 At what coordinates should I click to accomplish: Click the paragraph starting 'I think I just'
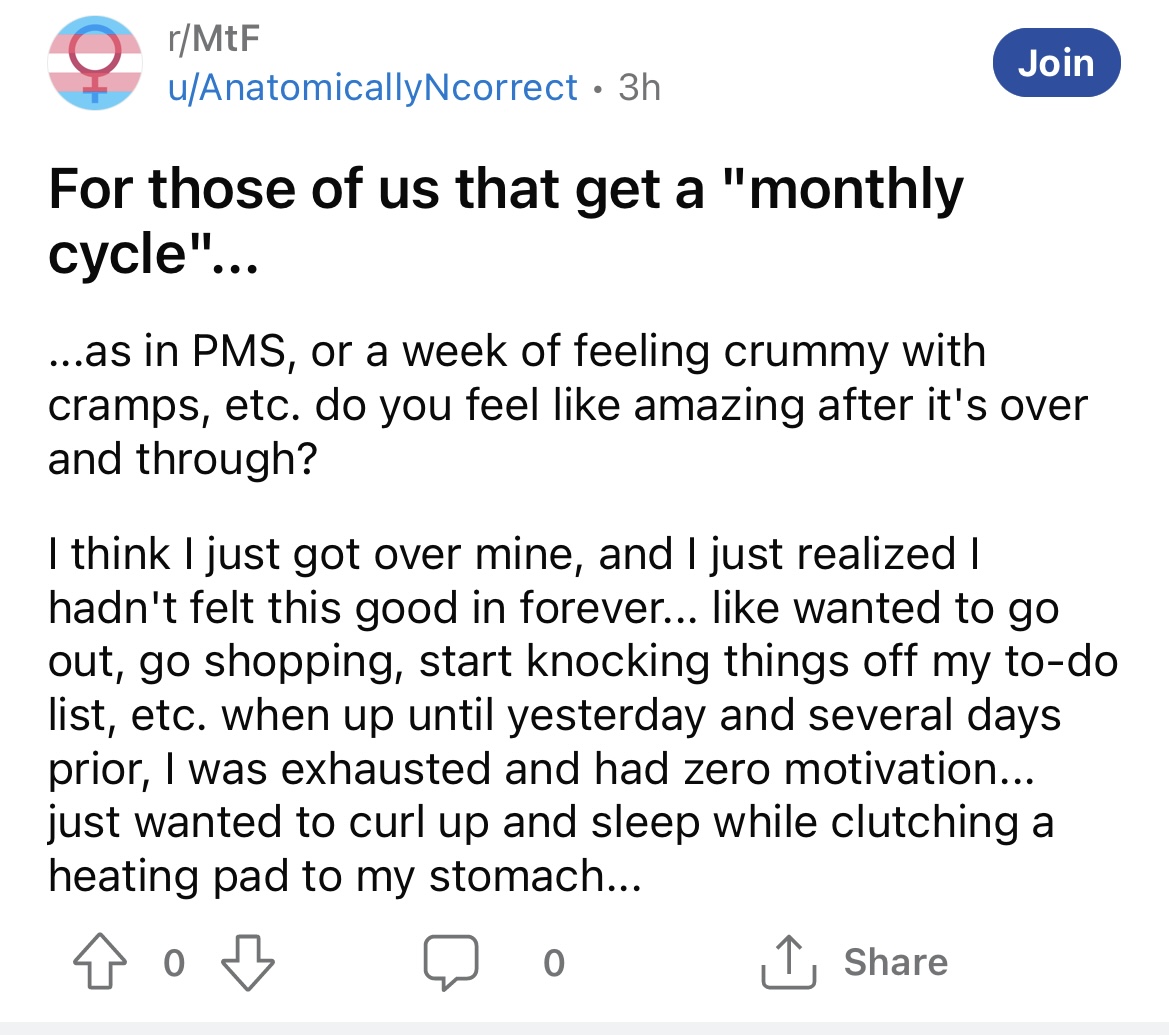[583, 714]
